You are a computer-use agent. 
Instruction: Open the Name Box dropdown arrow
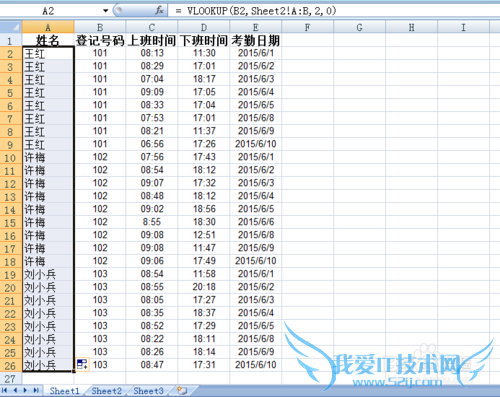105,11
